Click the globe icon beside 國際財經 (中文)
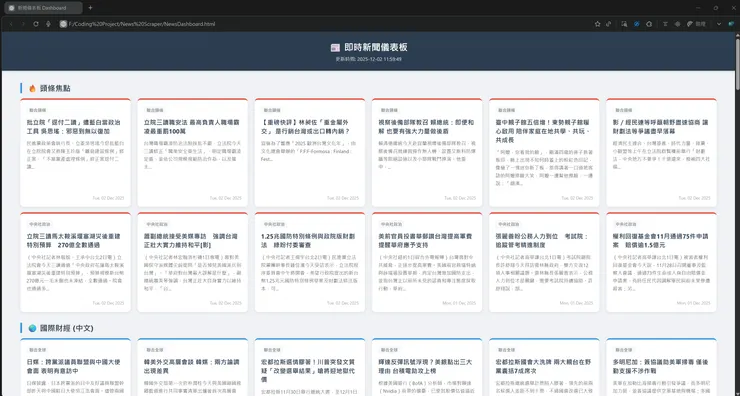The height and width of the screenshot is (396, 740). point(32,328)
